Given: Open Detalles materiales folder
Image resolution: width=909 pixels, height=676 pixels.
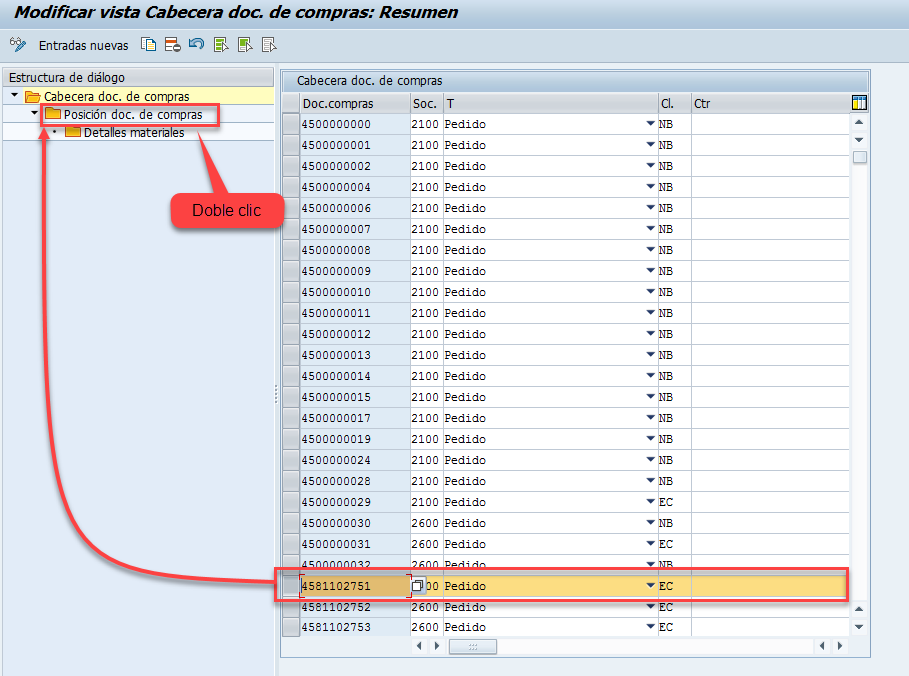Looking at the screenshot, I should 72,132.
